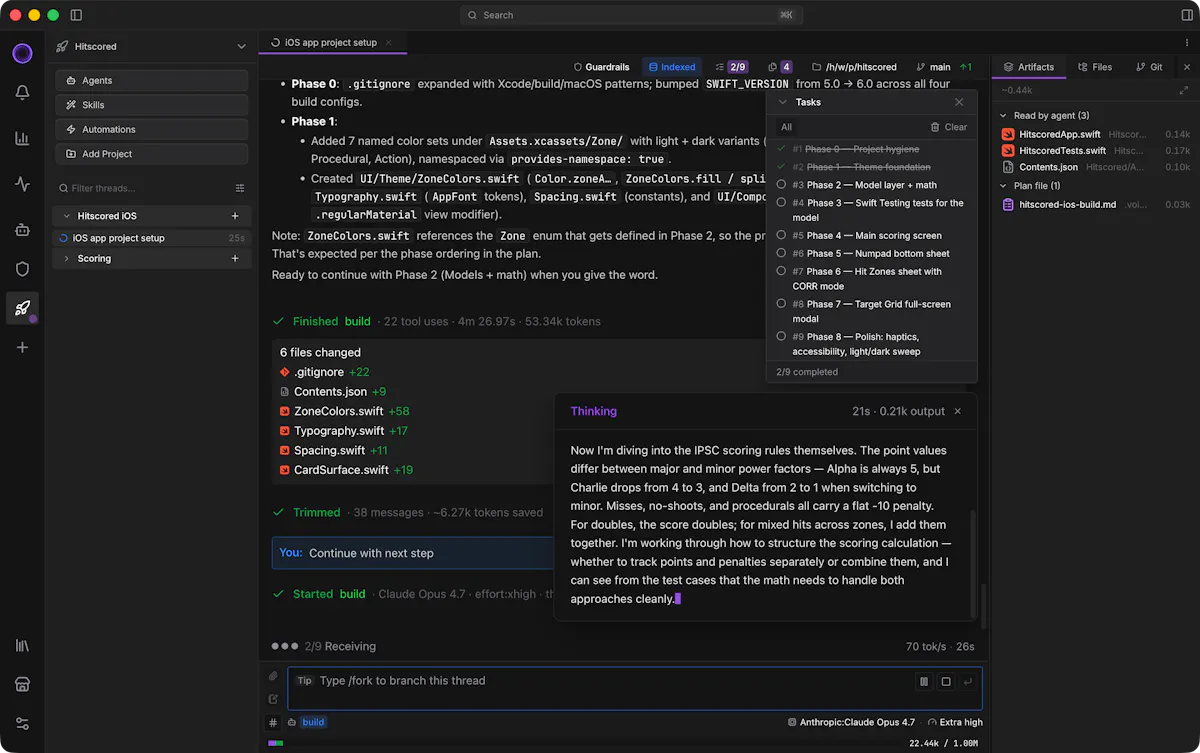Open the Agents button
The width and height of the screenshot is (1200, 753).
coord(152,80)
